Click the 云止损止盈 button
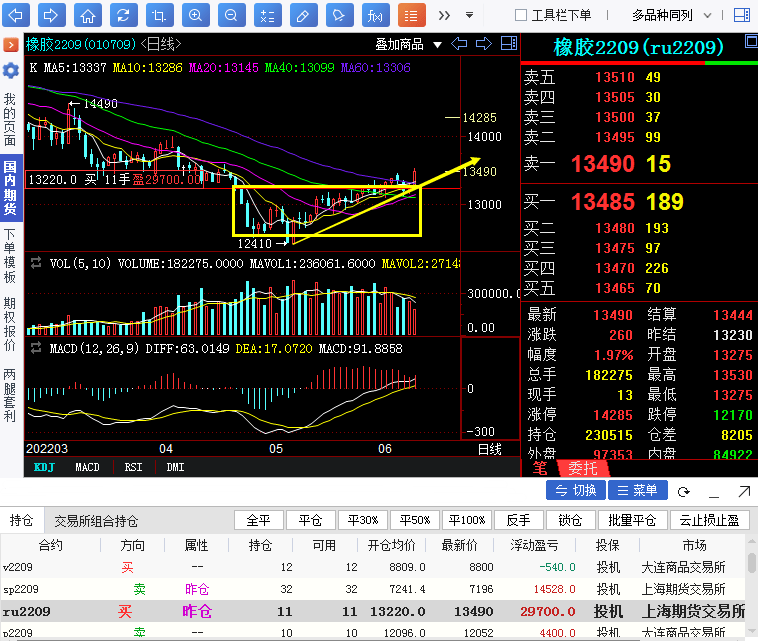 (x=709, y=520)
